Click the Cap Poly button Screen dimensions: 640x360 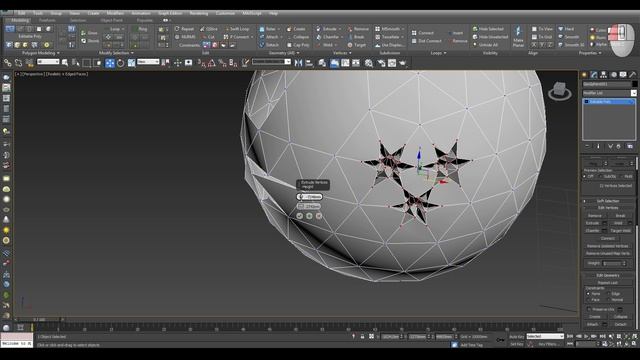pos(298,45)
